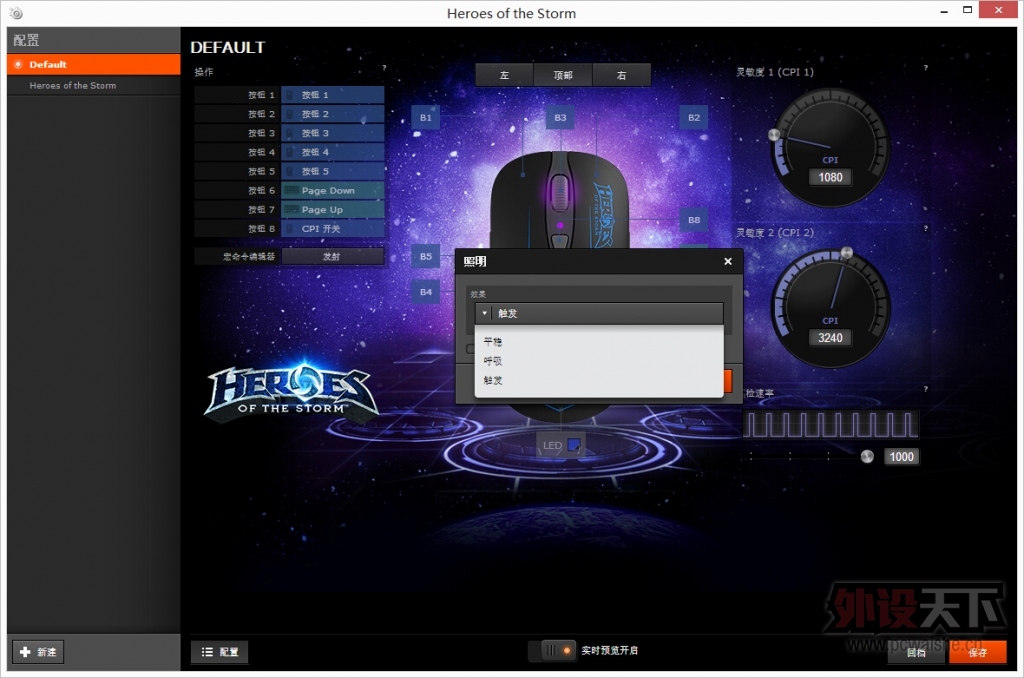Tick the checkbox in the 照明 dialog
Screen dimensions: 1024x678
pyautogui.click(x=470, y=349)
